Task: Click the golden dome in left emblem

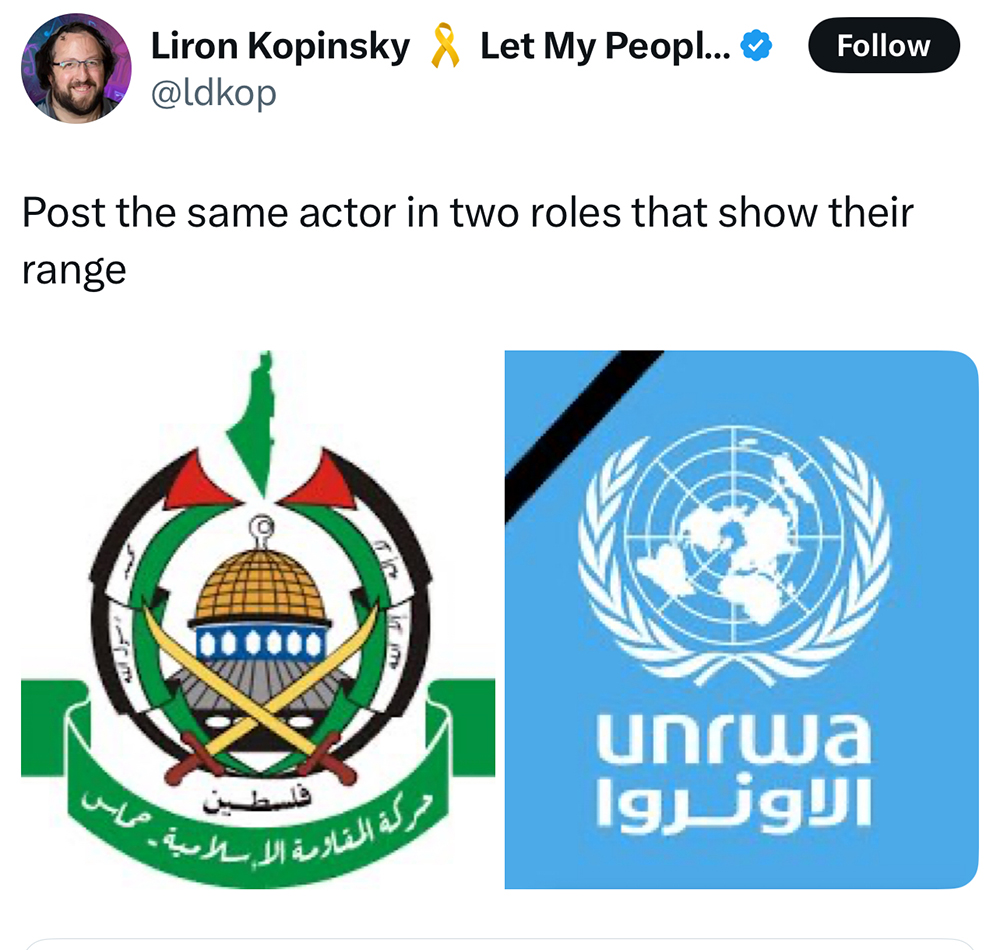Action: click(x=260, y=585)
